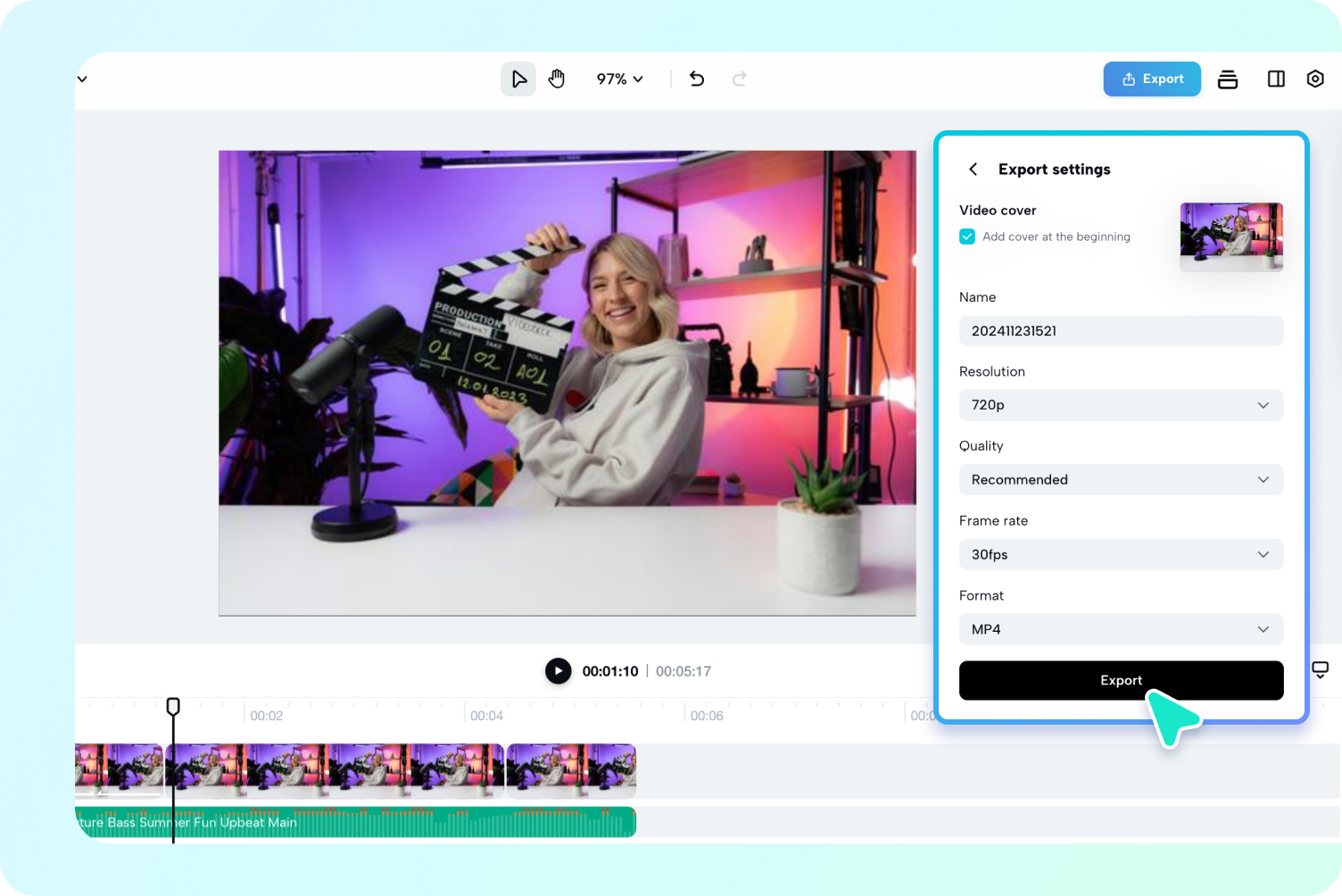
Task: Open fullscreen preview via monitor icon
Action: coord(1321,669)
